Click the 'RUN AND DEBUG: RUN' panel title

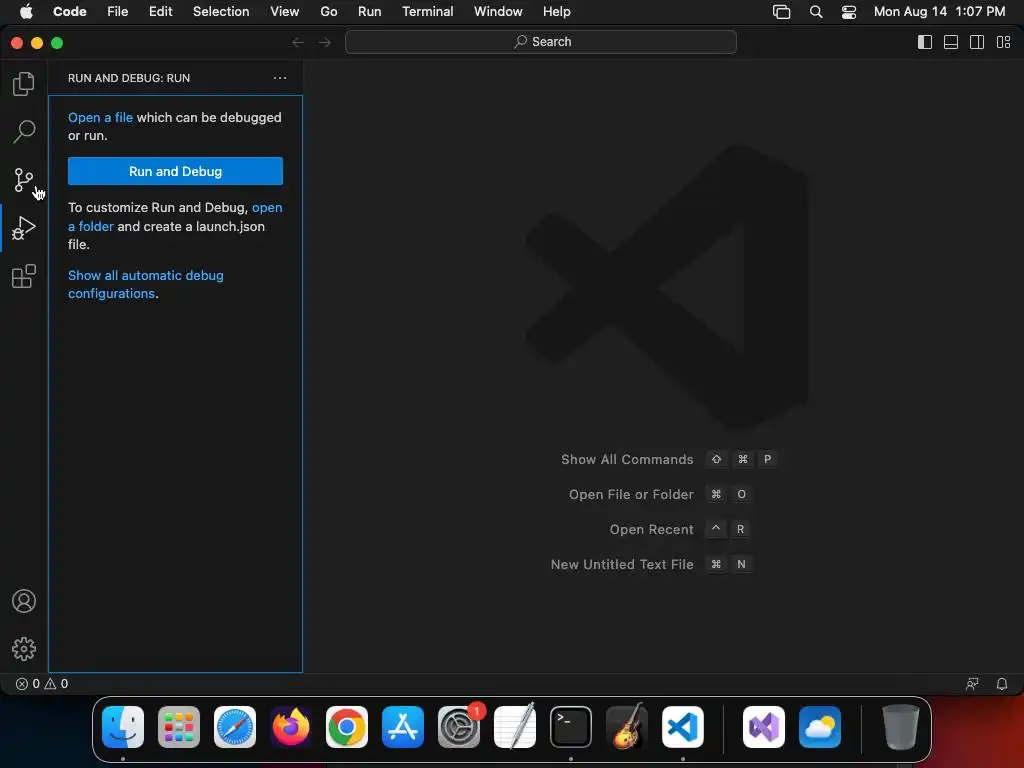coord(129,78)
